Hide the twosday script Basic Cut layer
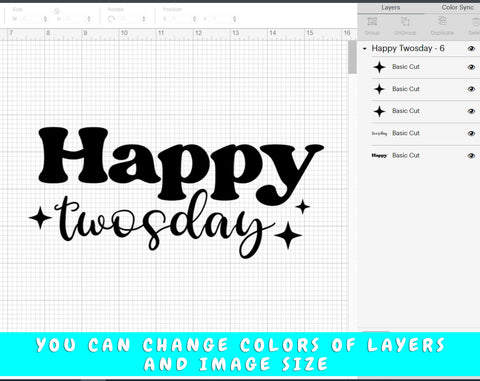The height and width of the screenshot is (381, 480). [x=471, y=133]
